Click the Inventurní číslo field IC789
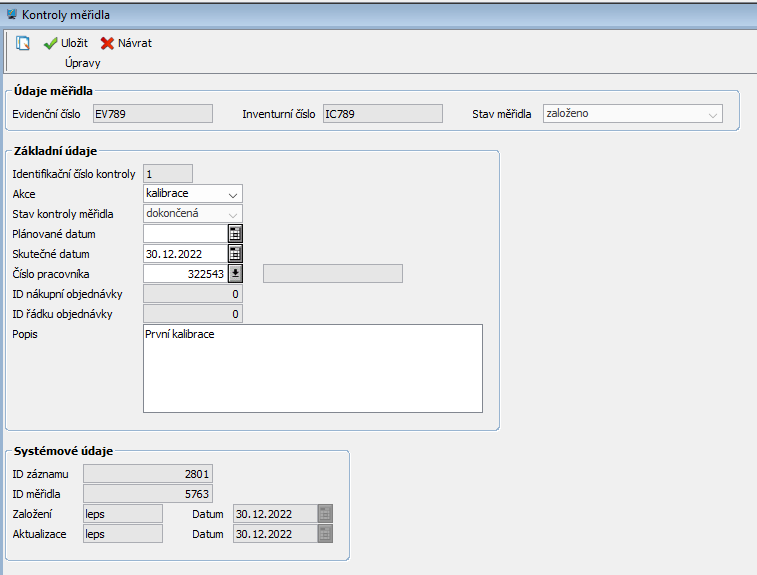 pyautogui.click(x=382, y=114)
